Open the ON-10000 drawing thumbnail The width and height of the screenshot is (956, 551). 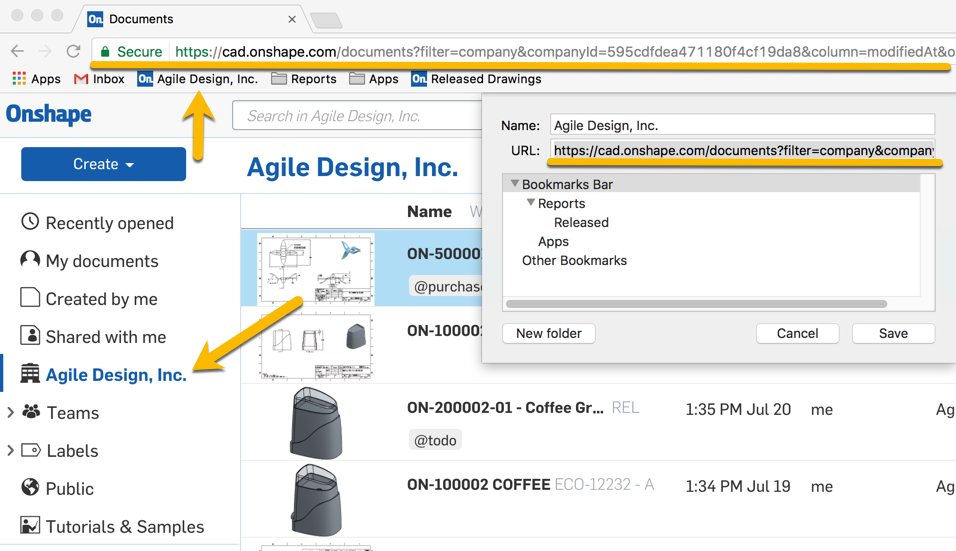tap(316, 346)
